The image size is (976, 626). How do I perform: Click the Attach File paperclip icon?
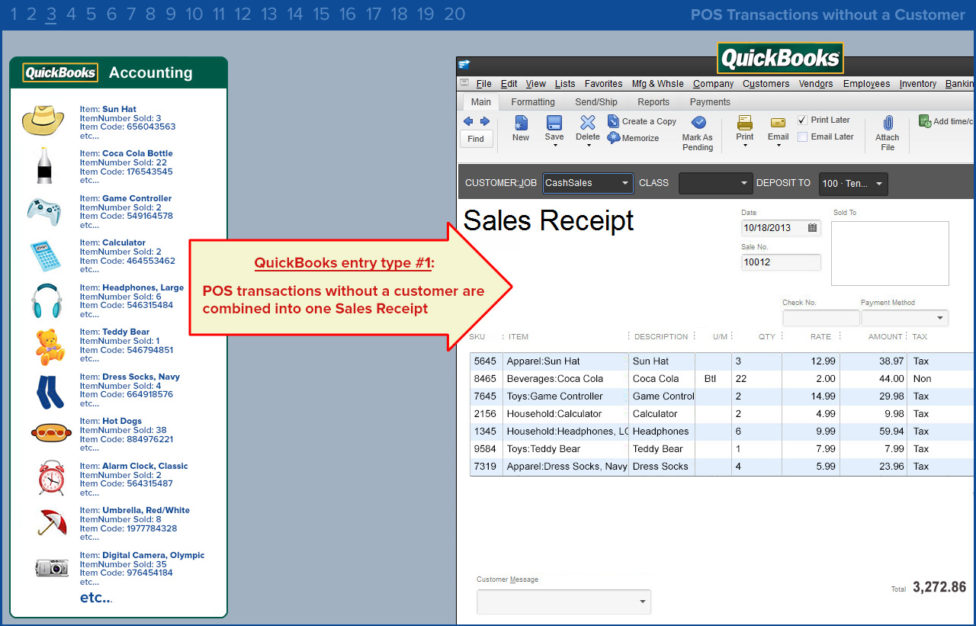888,123
